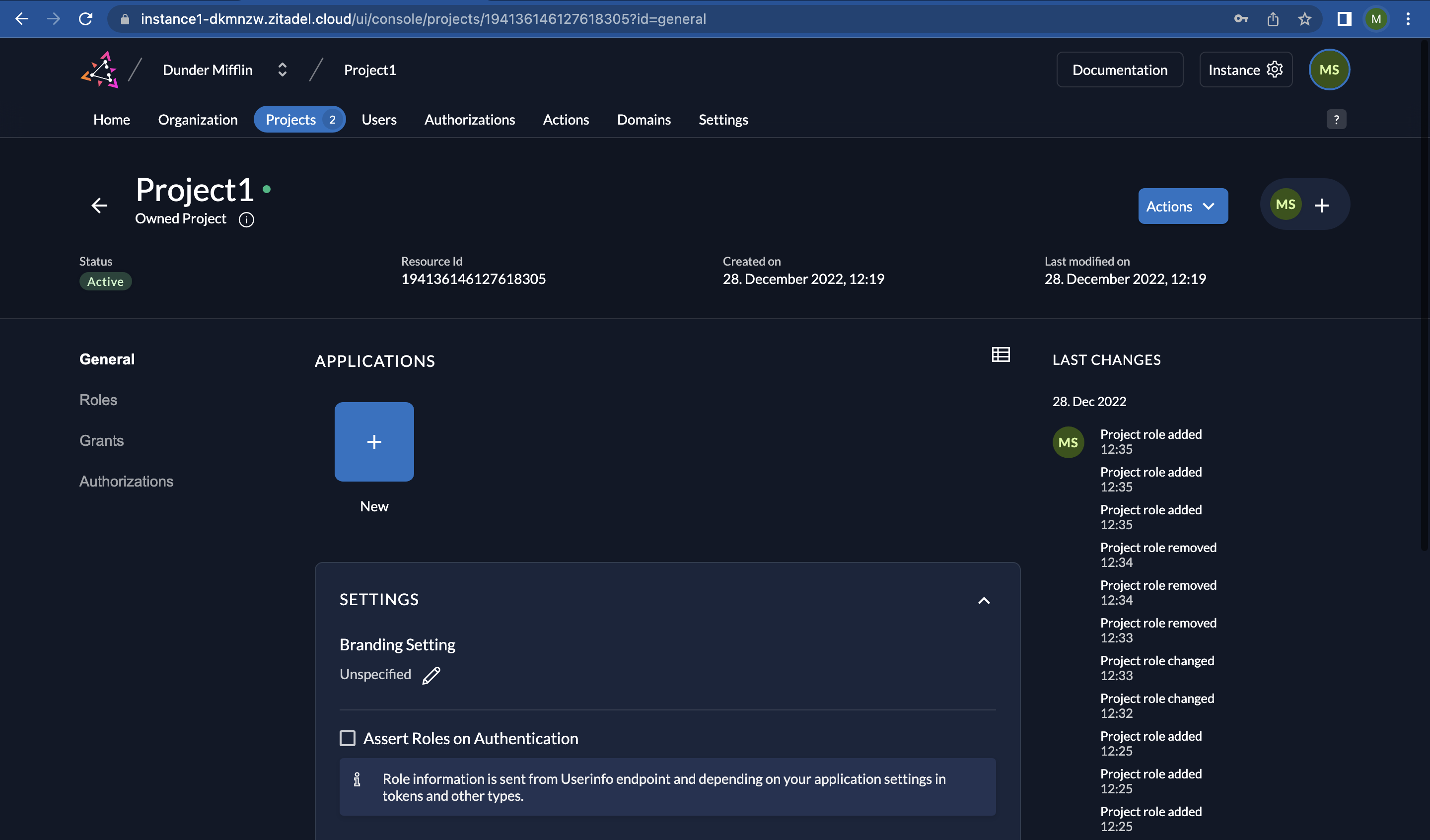Open the Dunder Mifflin organization switcher
This screenshot has height=840, width=1430.
(282, 70)
